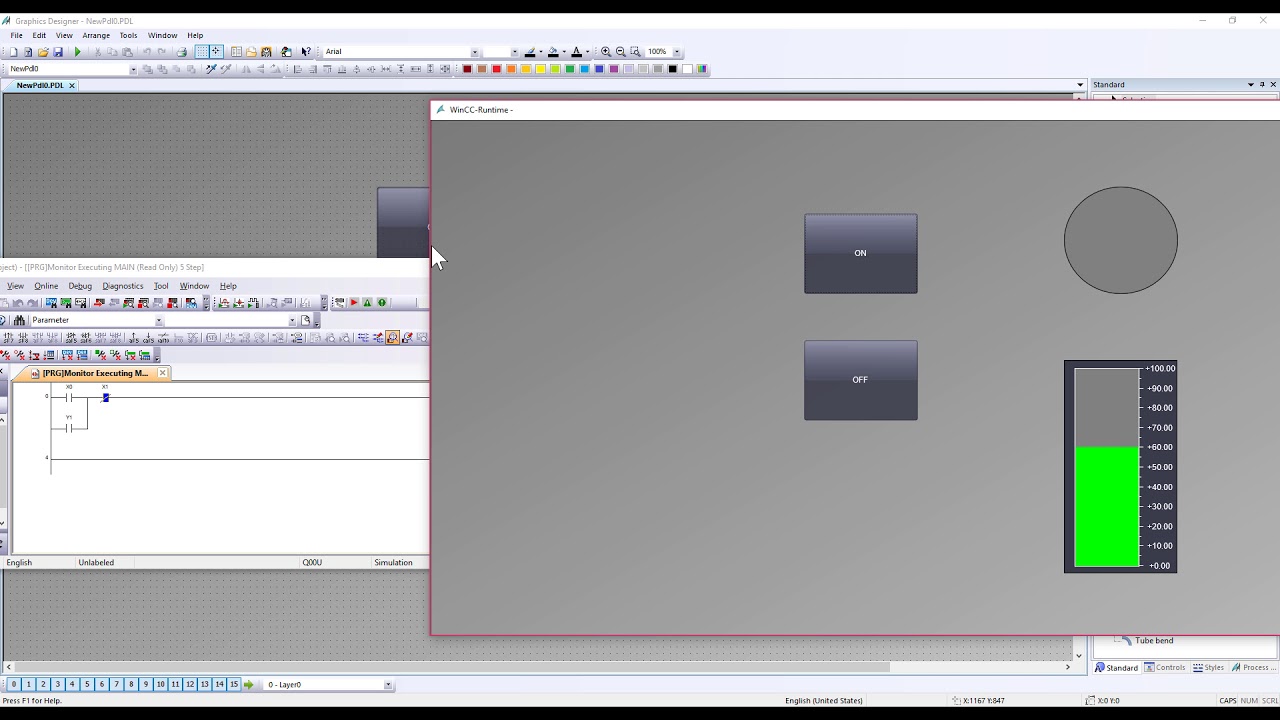Pick the yellow color swatch

(540, 69)
